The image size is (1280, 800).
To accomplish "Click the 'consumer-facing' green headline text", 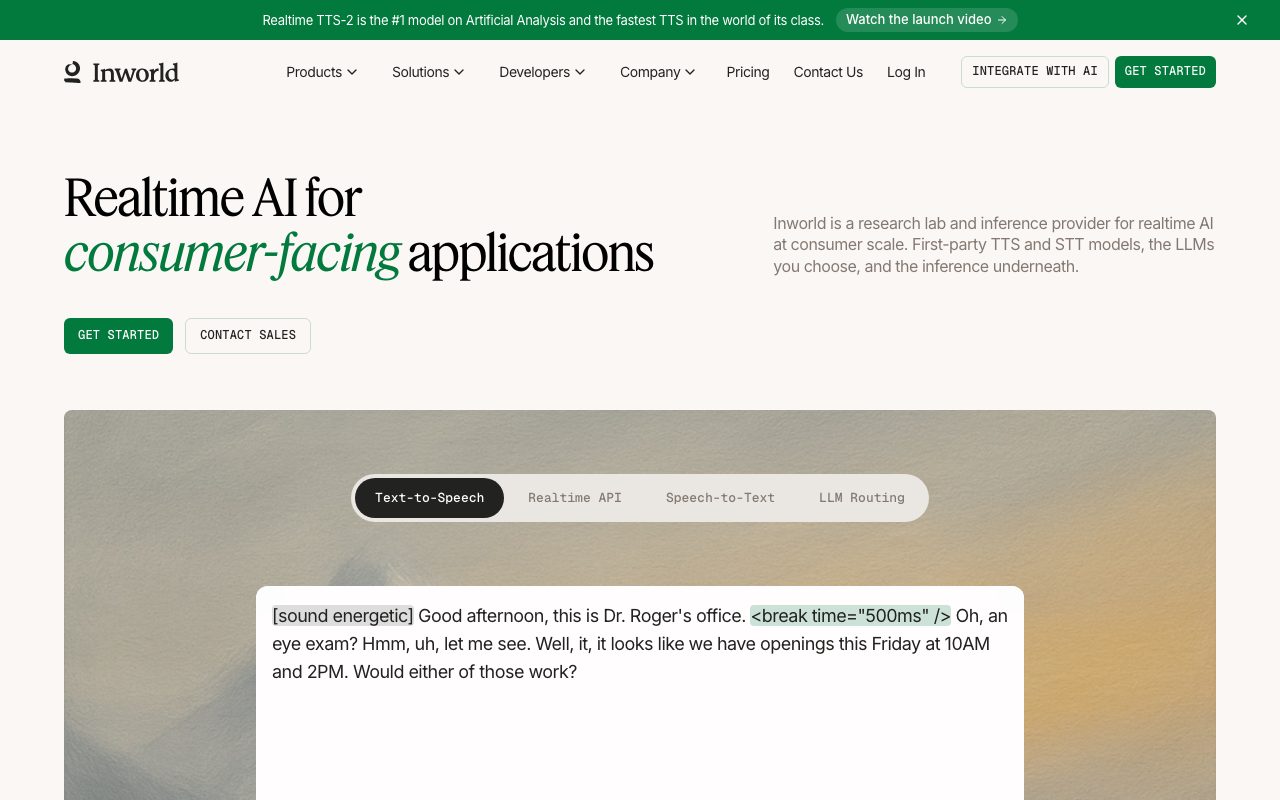I will coord(232,254).
